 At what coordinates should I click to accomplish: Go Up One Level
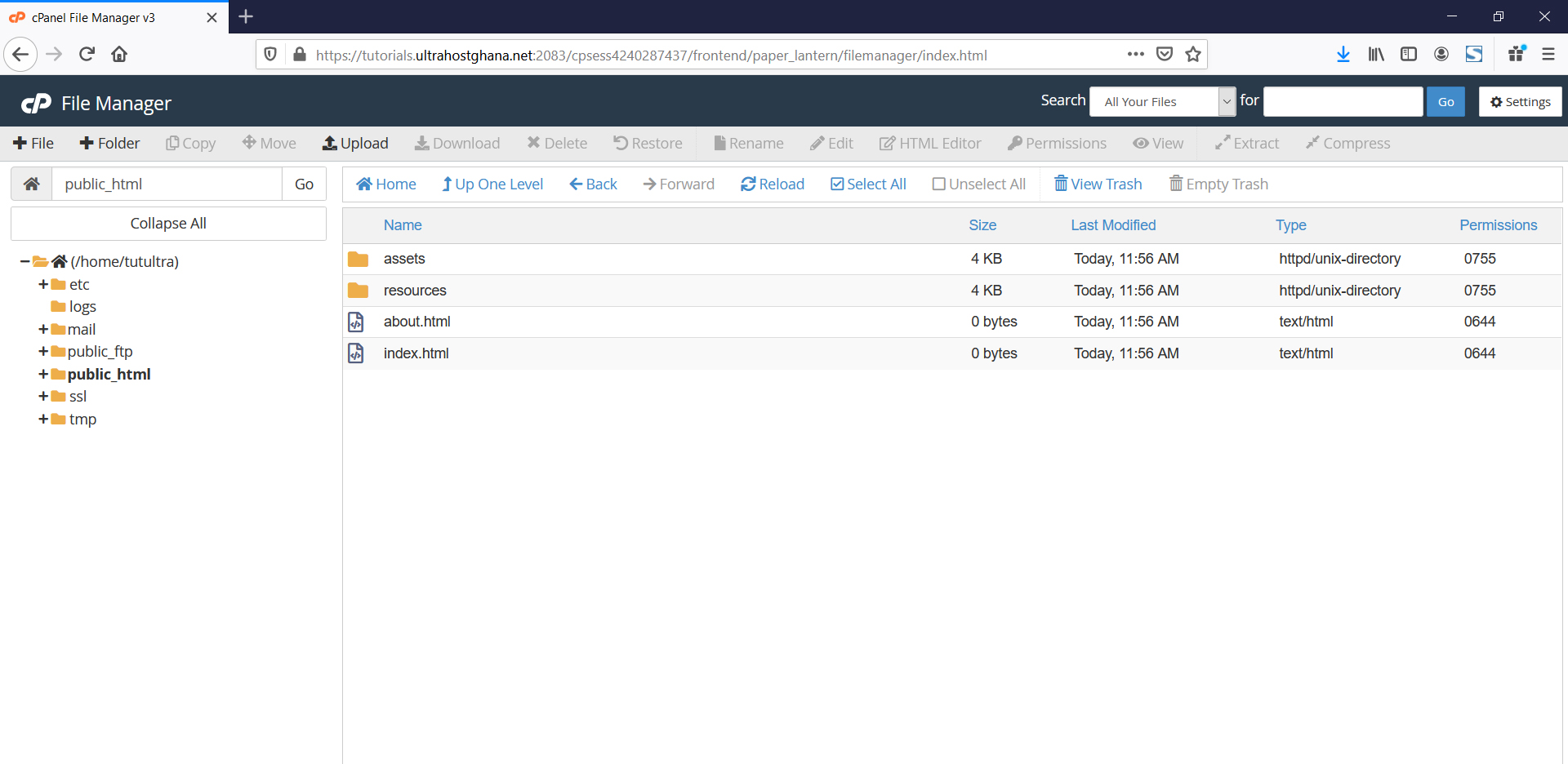[492, 184]
